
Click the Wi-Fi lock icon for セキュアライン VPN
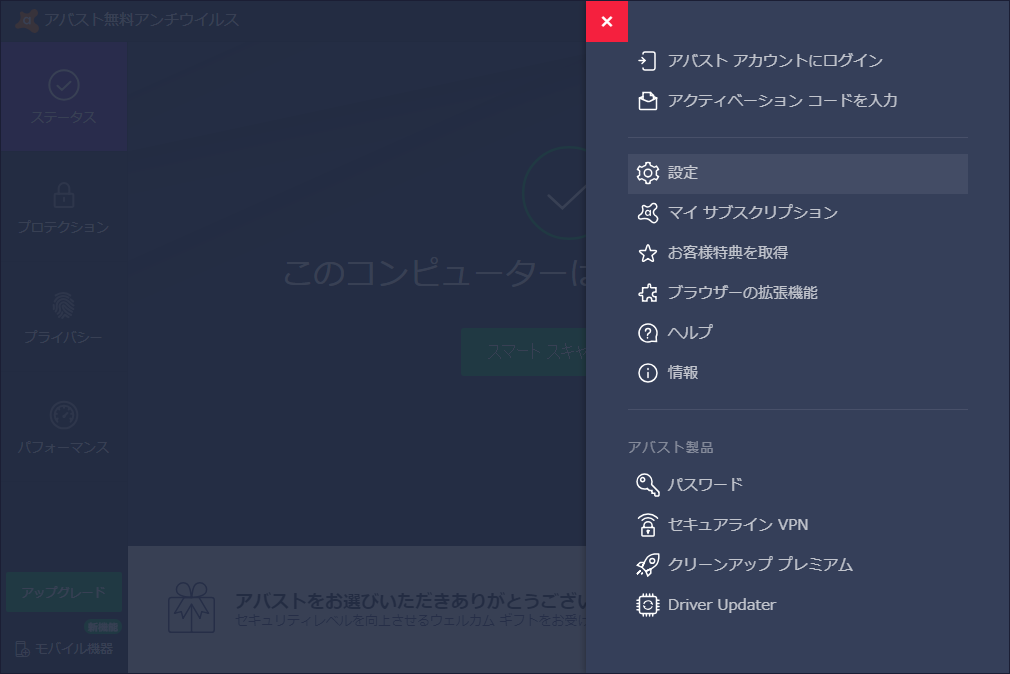point(647,525)
